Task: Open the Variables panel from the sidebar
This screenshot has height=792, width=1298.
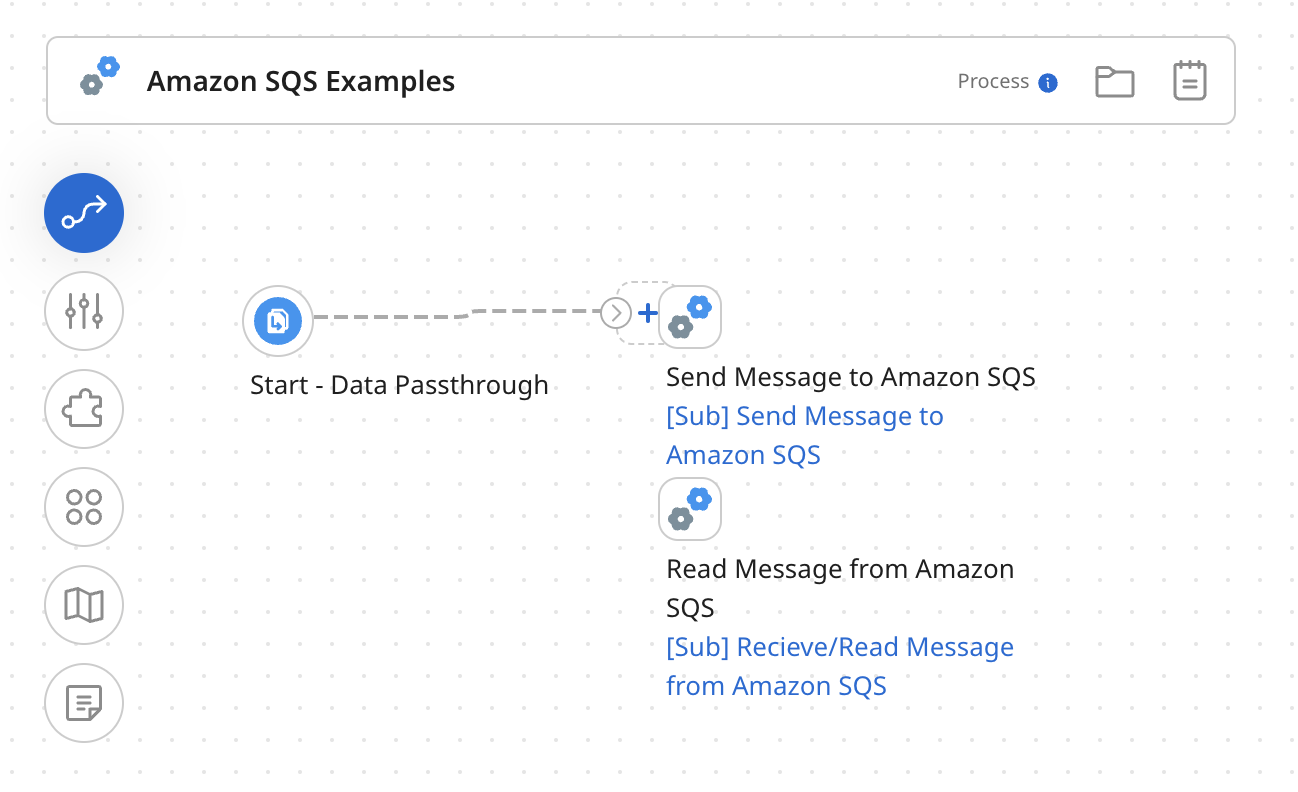Action: (x=83, y=311)
